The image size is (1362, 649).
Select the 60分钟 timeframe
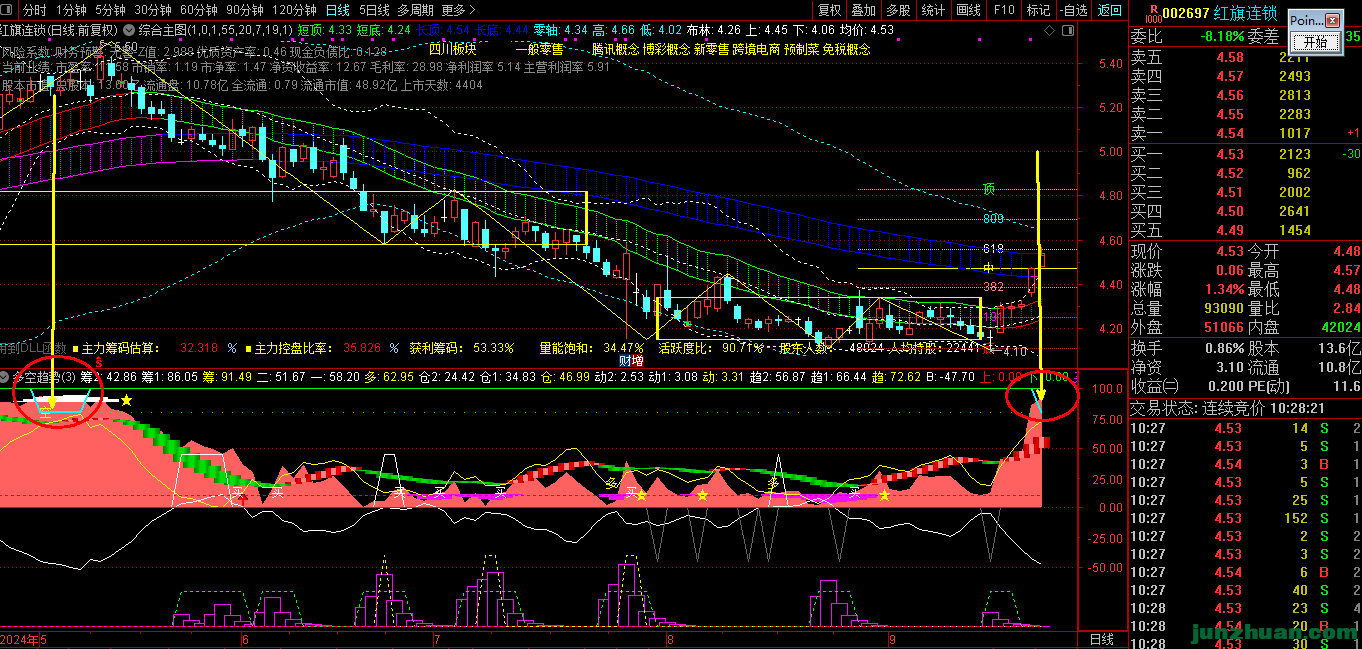[199, 10]
